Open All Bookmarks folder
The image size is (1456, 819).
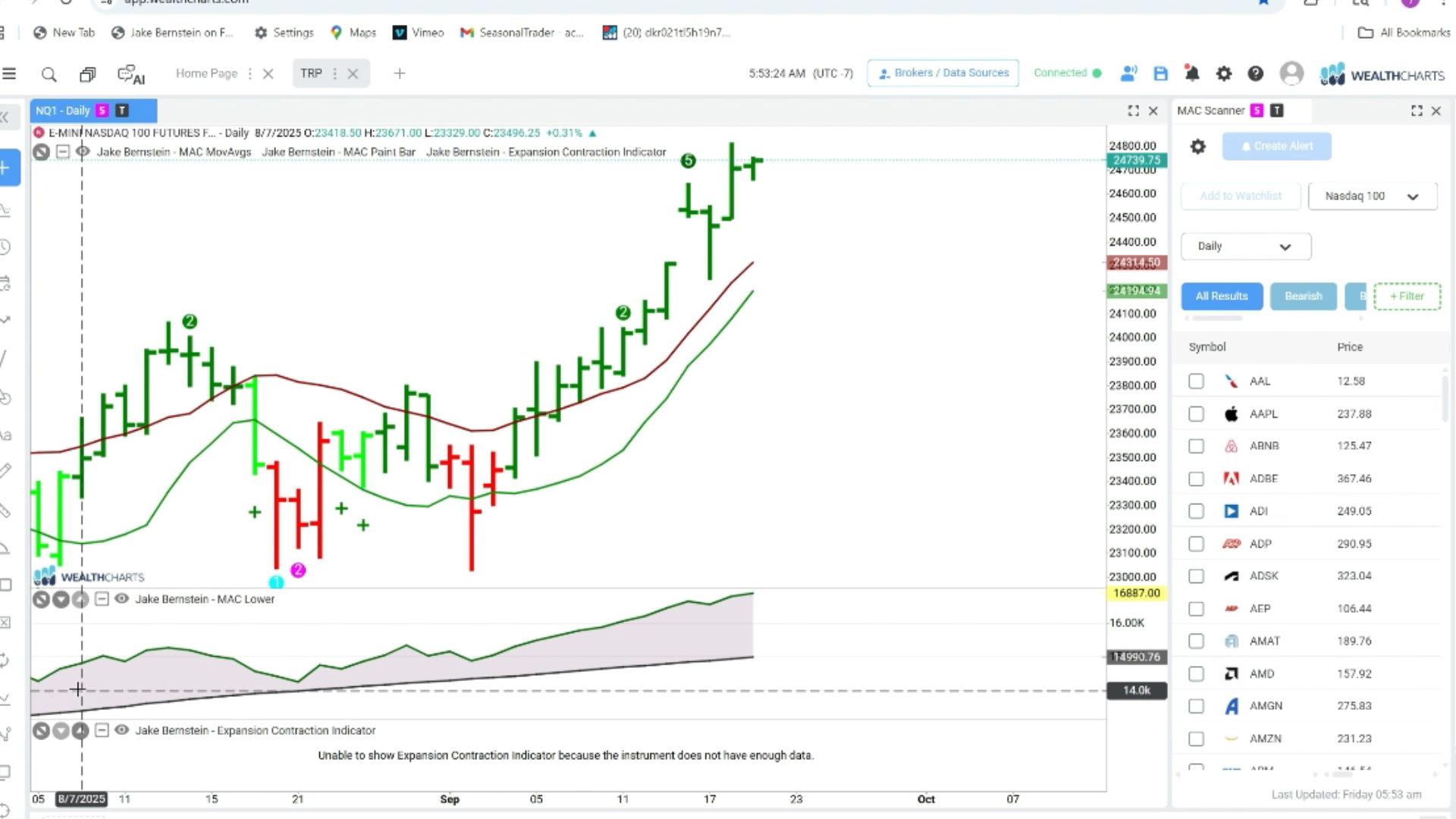click(x=1404, y=33)
